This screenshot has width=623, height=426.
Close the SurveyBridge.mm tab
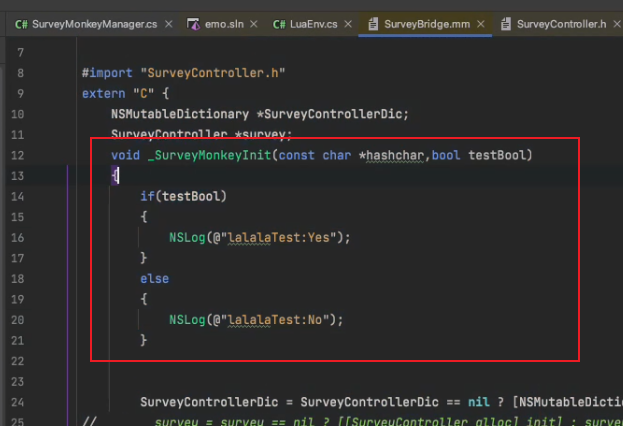tap(481, 24)
